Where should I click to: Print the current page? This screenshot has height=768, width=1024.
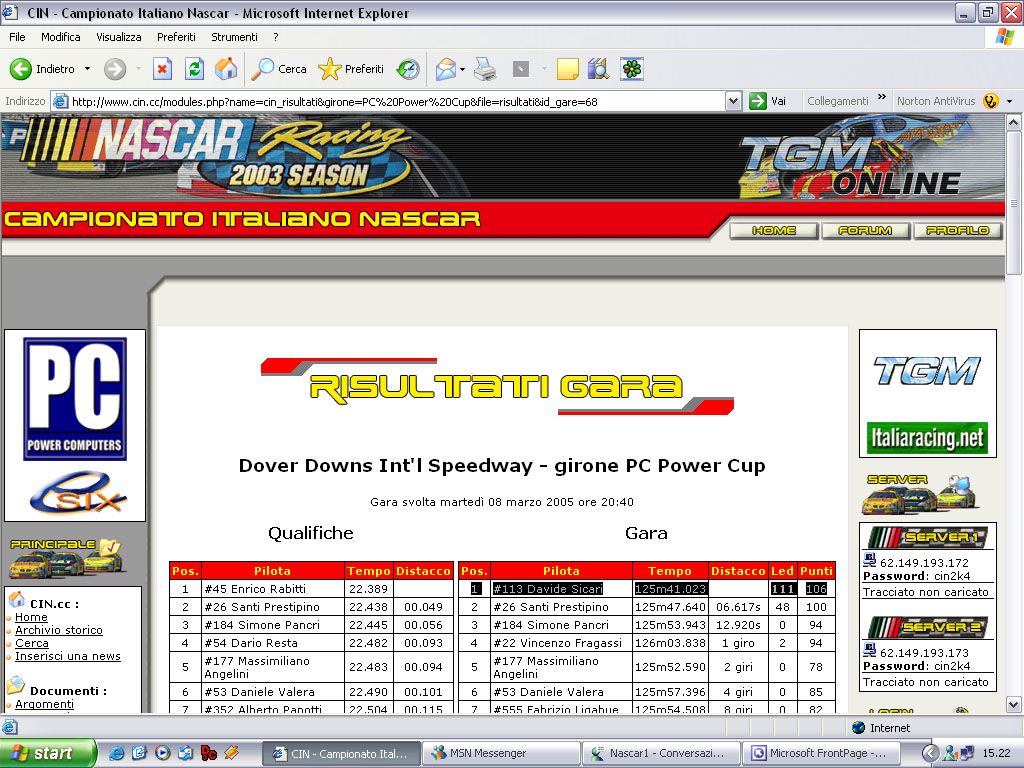pyautogui.click(x=485, y=69)
